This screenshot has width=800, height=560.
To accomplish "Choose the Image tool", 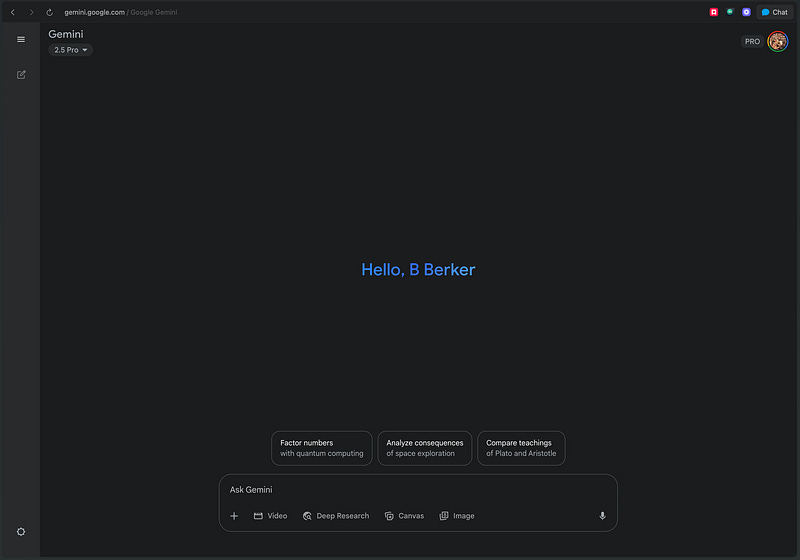I will coord(457,516).
